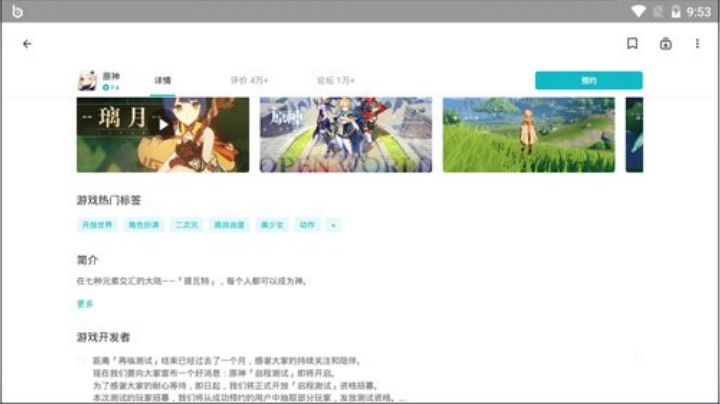Switch to the 详情 tab

[x=163, y=81]
